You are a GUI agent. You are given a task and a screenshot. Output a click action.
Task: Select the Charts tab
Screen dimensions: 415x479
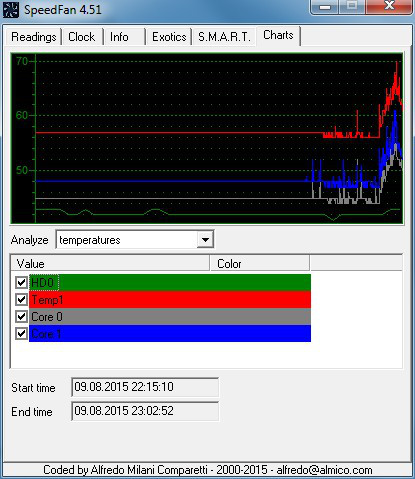coord(278,35)
